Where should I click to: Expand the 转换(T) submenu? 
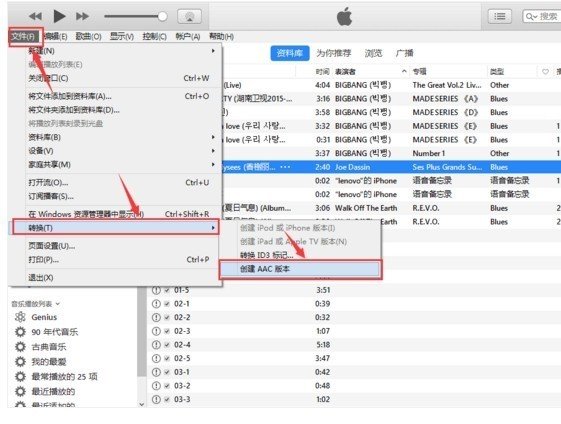[116, 228]
